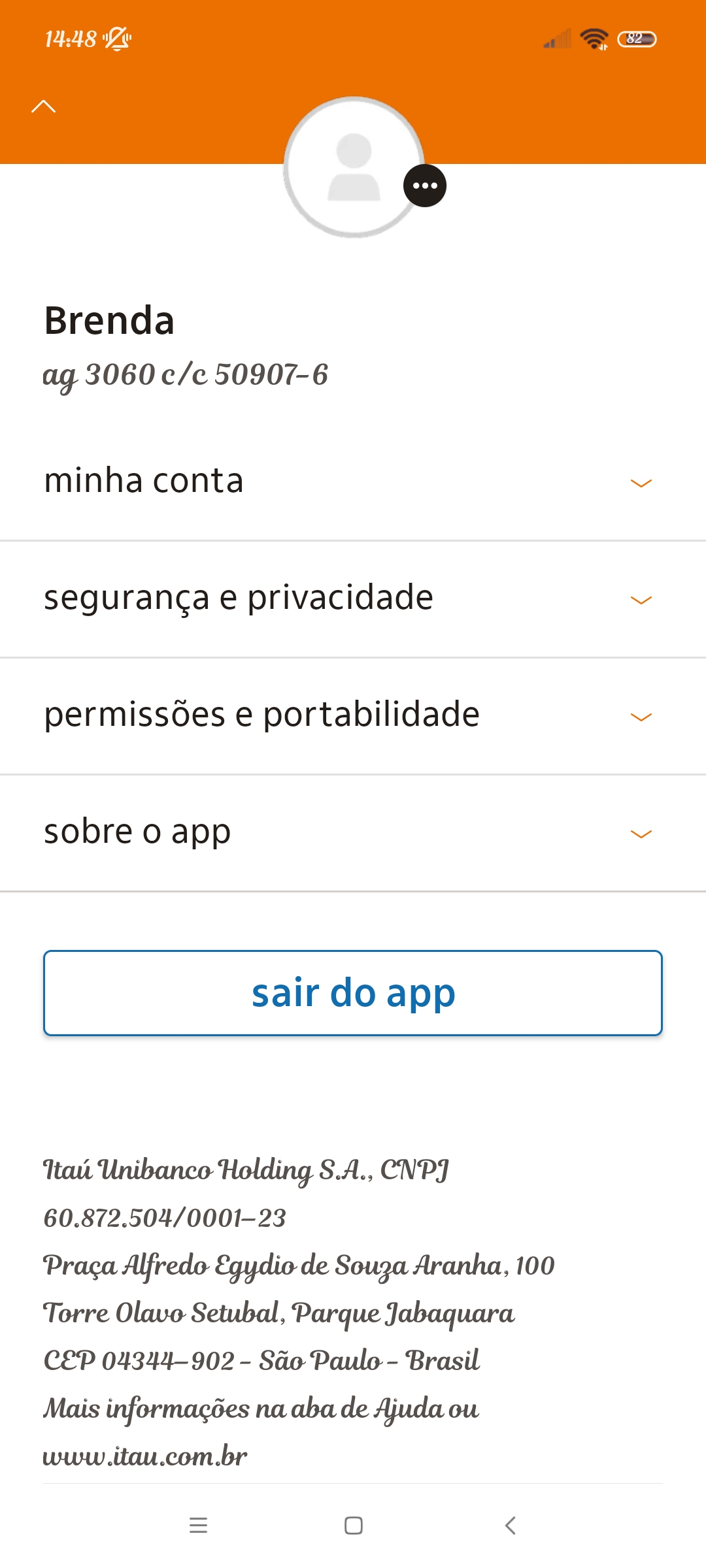The image size is (706, 1568).
Task: Expand the segurança e privacidade chevron
Action: click(x=641, y=600)
